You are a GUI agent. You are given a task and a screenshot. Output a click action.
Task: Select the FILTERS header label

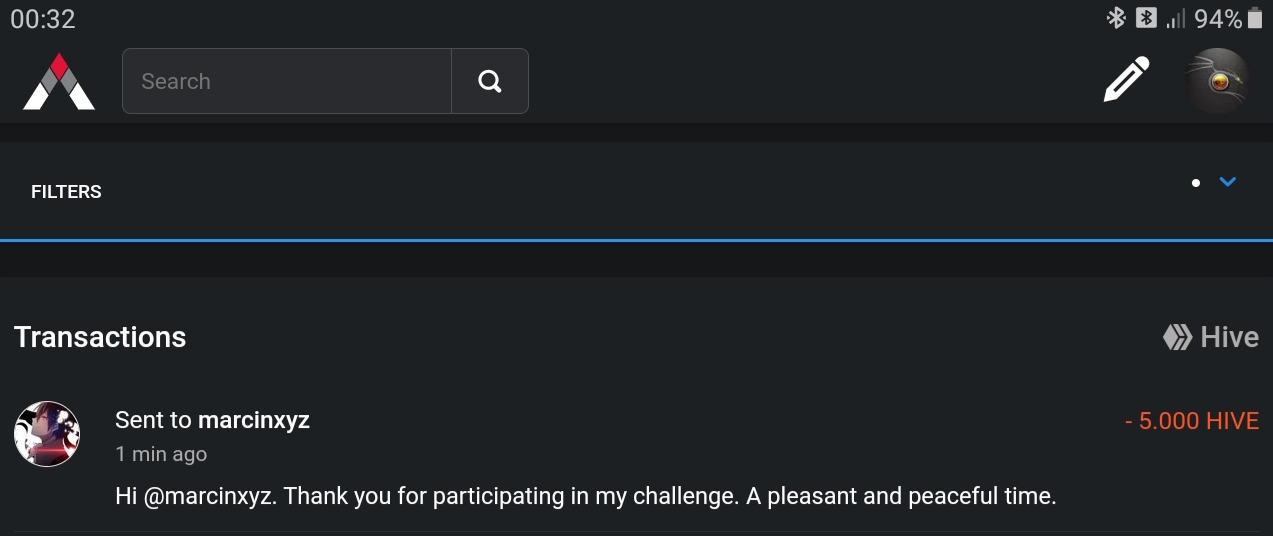click(x=66, y=192)
